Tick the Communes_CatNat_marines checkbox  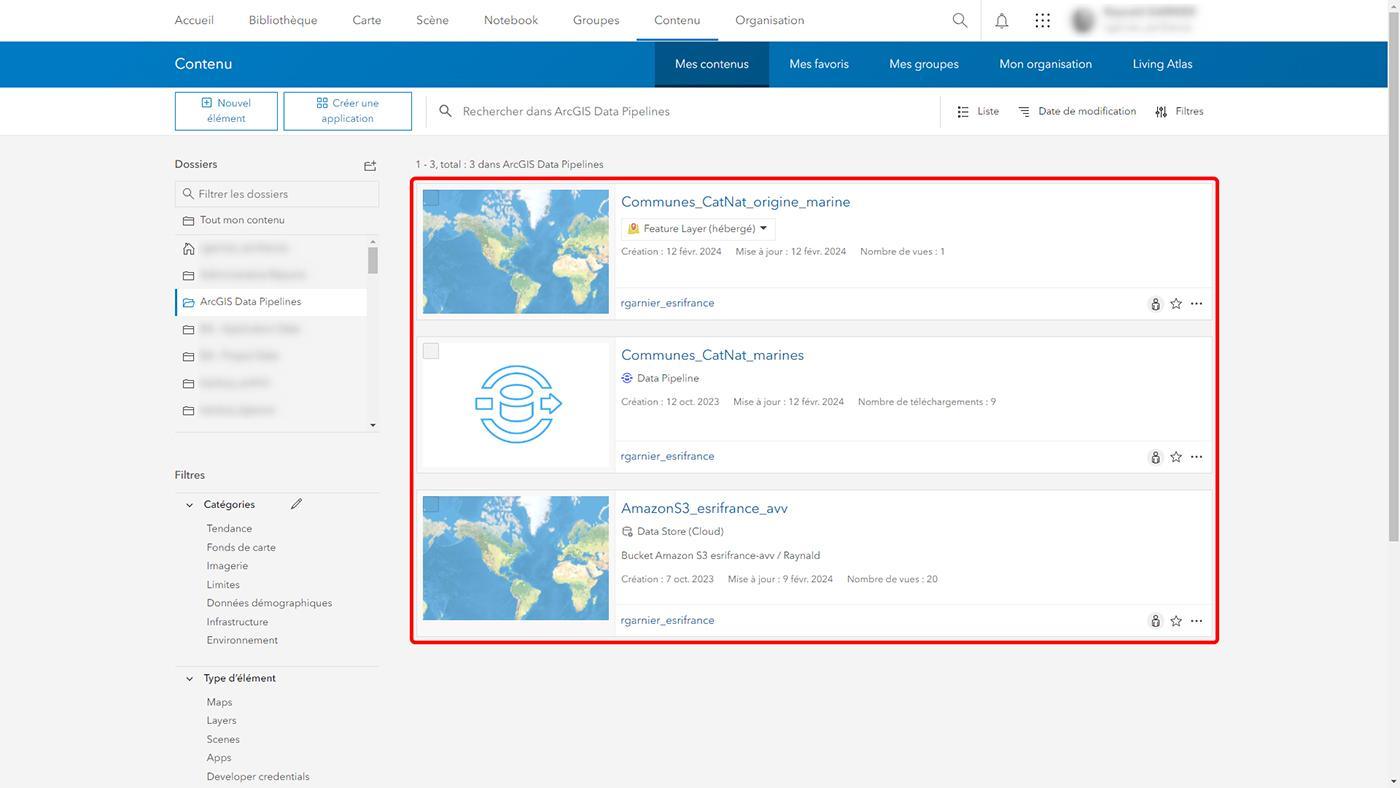point(431,351)
